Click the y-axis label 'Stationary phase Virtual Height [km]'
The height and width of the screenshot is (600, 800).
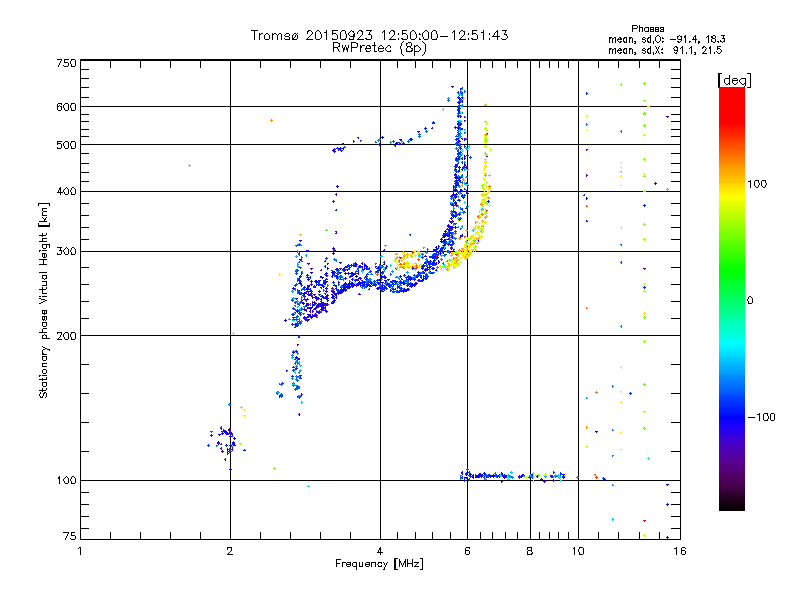[x=44, y=300]
